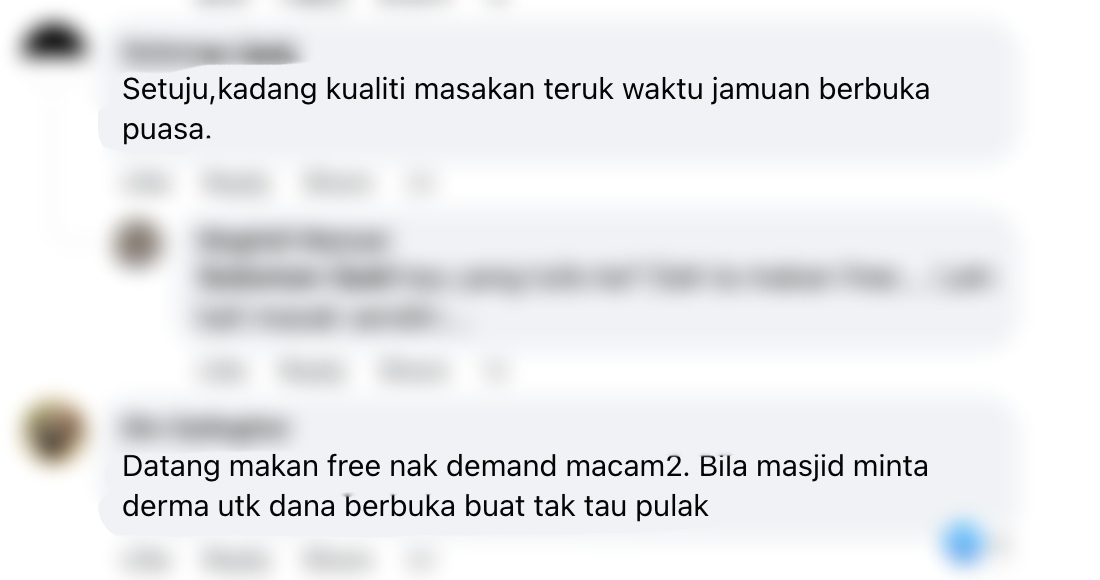Reply to the 'Setuju, kadang kualiti masakan' comment
The height and width of the screenshot is (580, 1100).
click(x=236, y=183)
